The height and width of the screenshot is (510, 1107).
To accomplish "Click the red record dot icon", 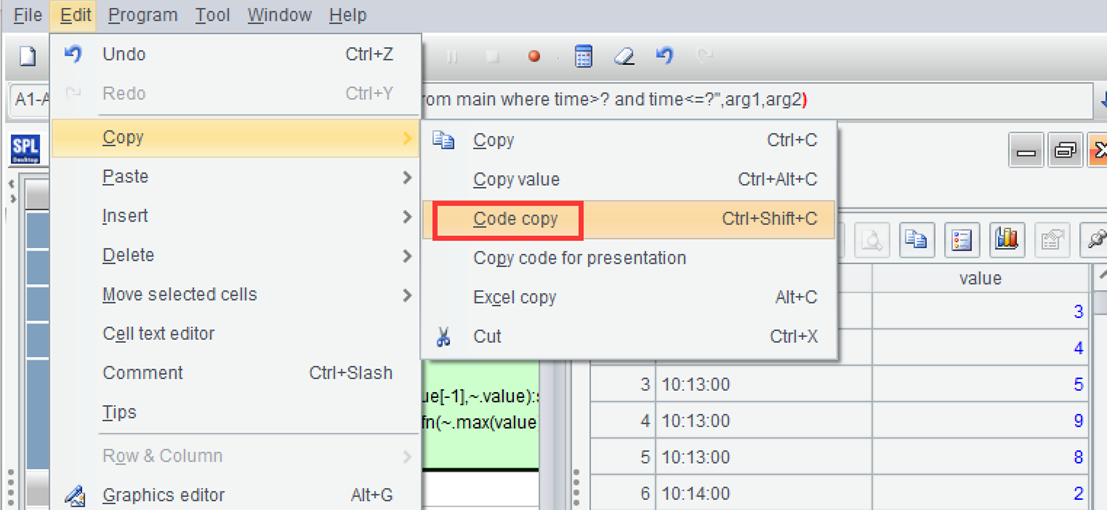I will click(534, 57).
